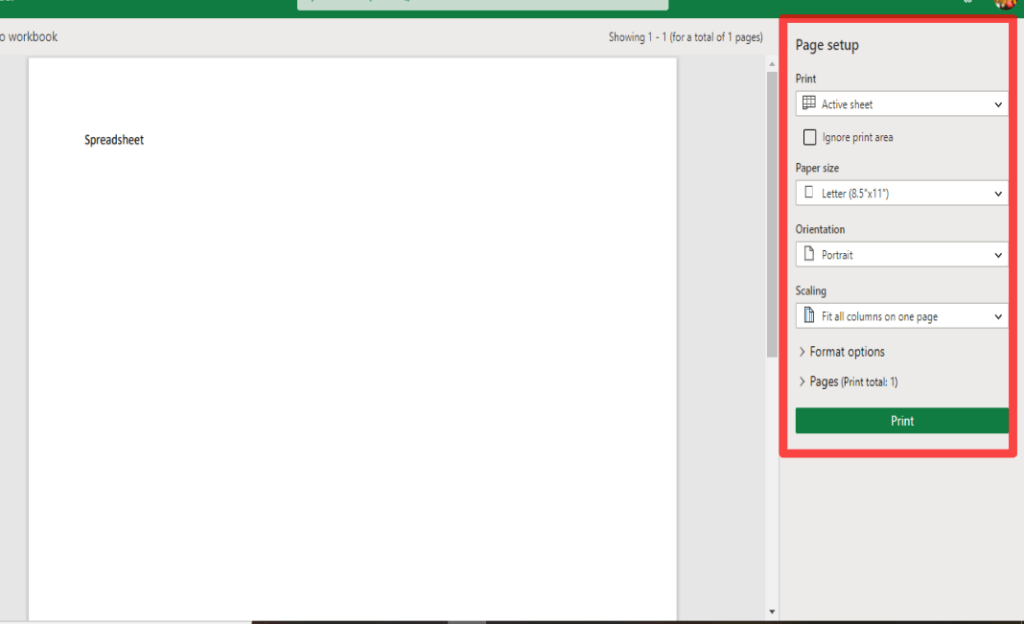Open the Paper size dropdown
This screenshot has height=624, width=1024.
tap(900, 193)
